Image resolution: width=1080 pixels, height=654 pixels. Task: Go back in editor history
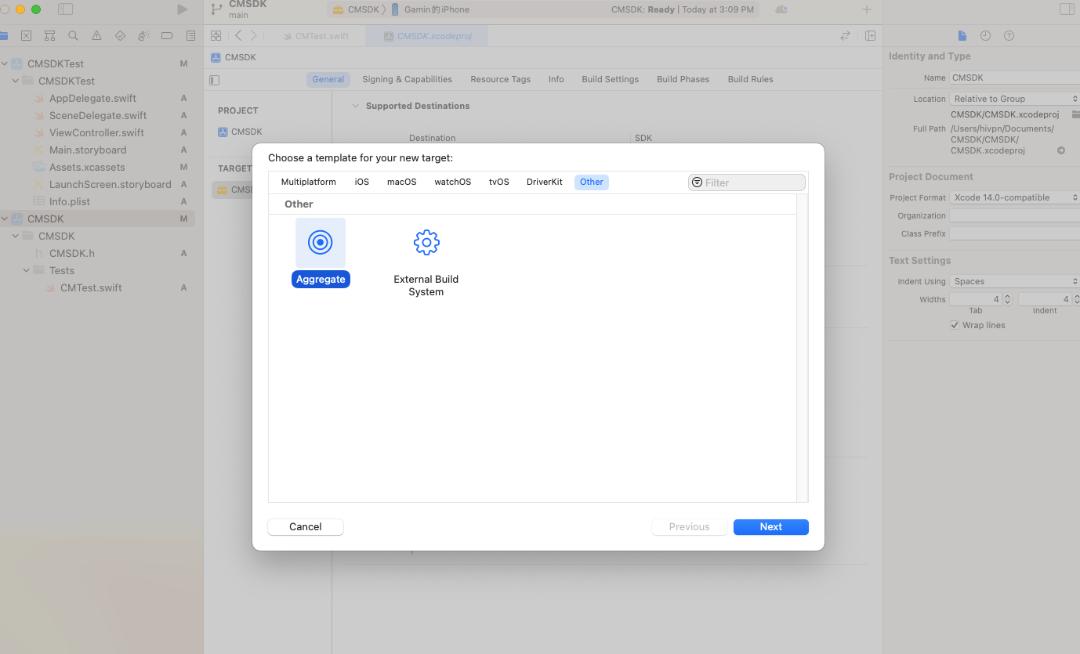(238, 36)
